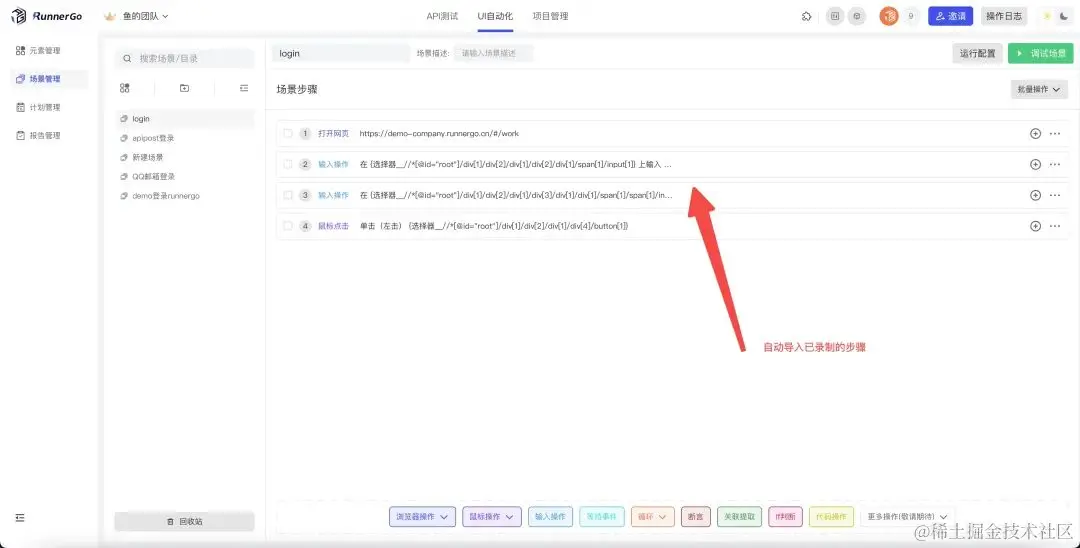Screen dimensions: 1080x548
Task: Open the 鱼的团队 team dropdown
Action: point(136,17)
